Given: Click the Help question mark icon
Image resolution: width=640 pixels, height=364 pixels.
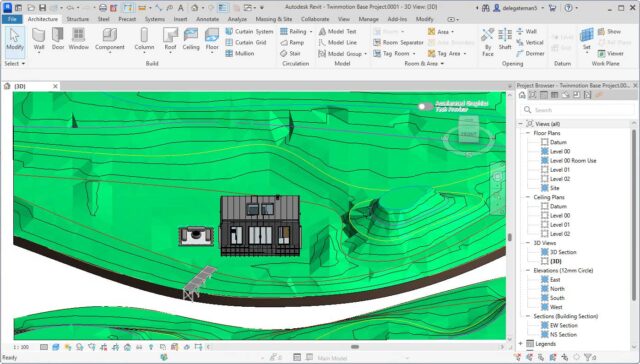Looking at the screenshot, I should [x=569, y=8].
